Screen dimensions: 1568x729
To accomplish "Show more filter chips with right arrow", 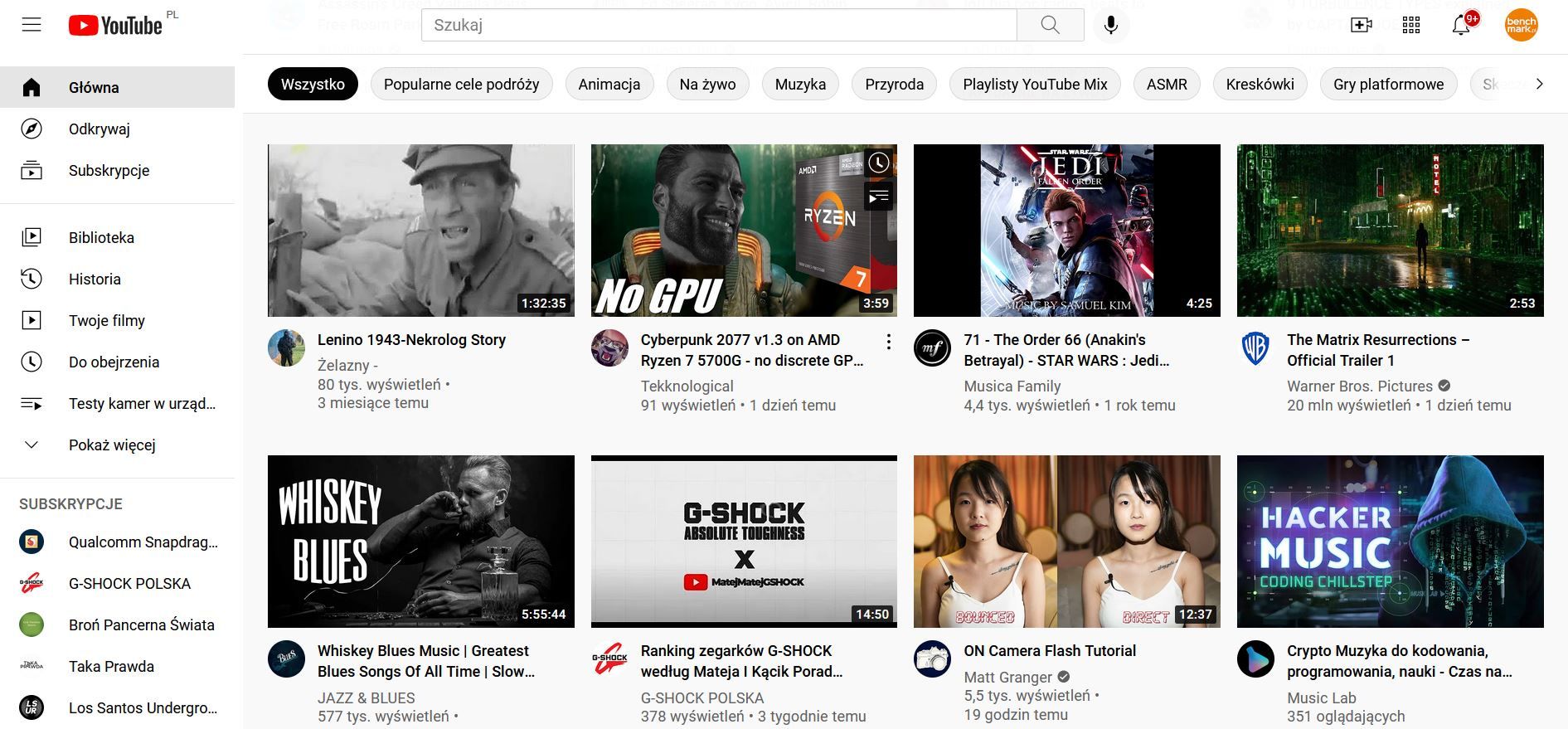I will click(x=1539, y=84).
